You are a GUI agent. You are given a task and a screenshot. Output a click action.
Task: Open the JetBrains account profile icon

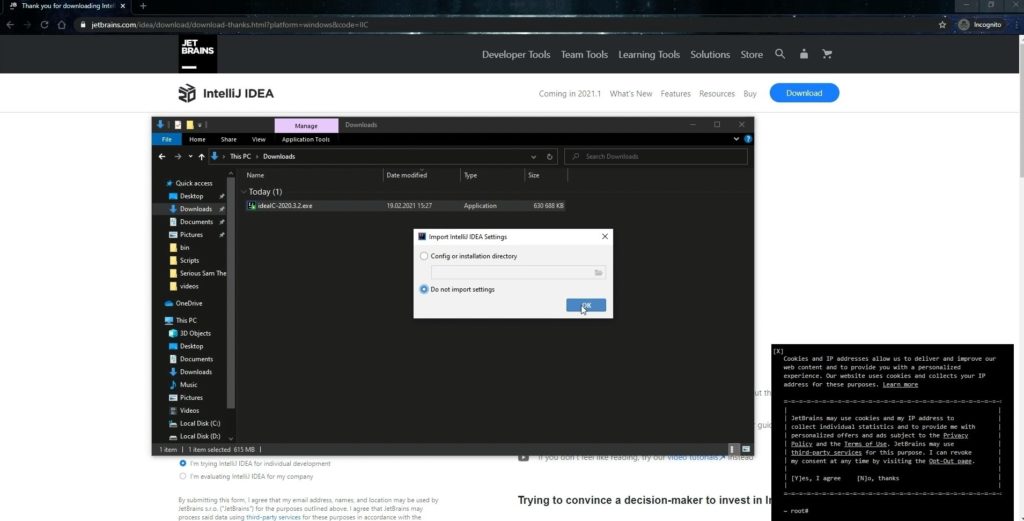tap(803, 54)
